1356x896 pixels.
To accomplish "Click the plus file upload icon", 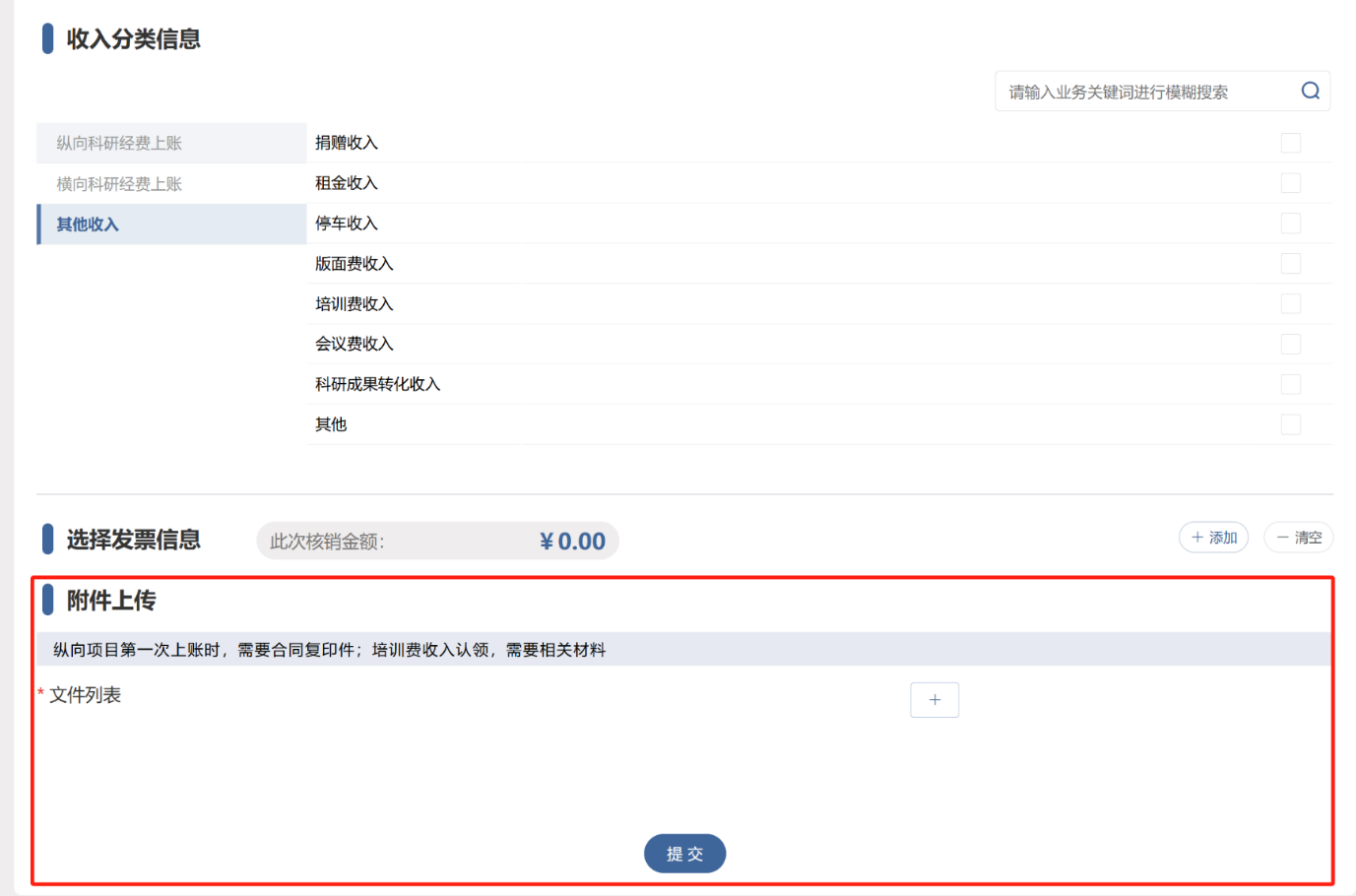I will pyautogui.click(x=934, y=700).
